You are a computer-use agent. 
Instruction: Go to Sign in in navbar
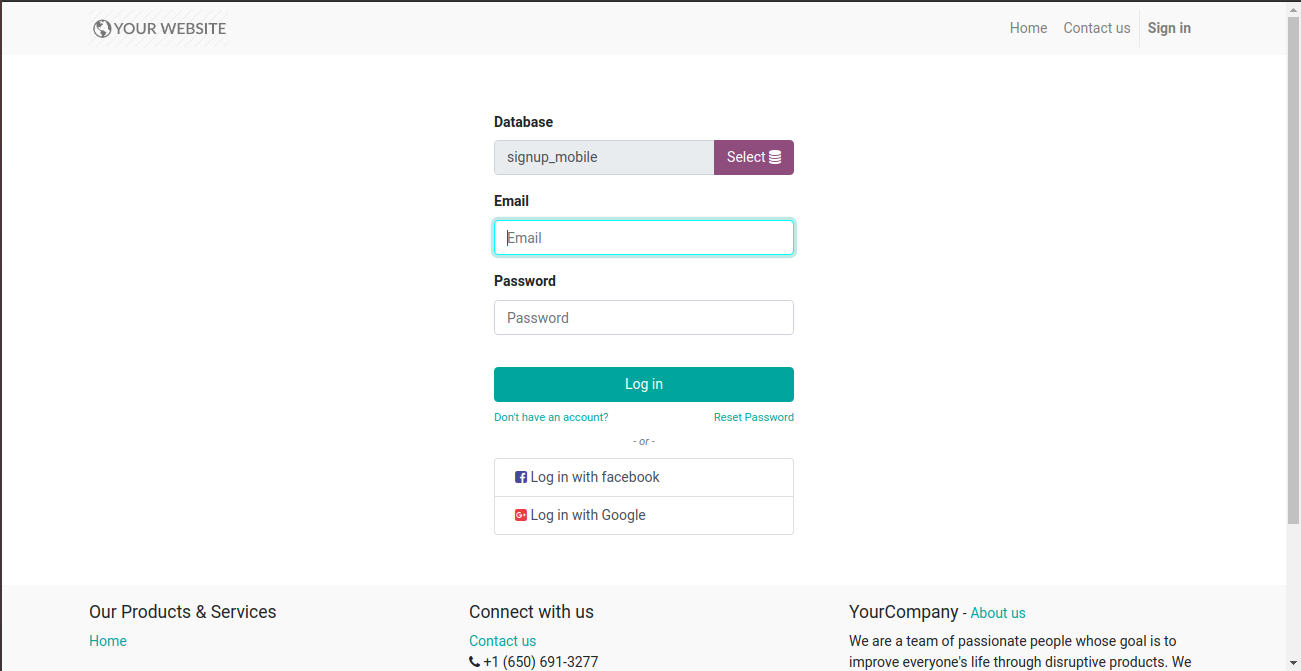[1169, 28]
